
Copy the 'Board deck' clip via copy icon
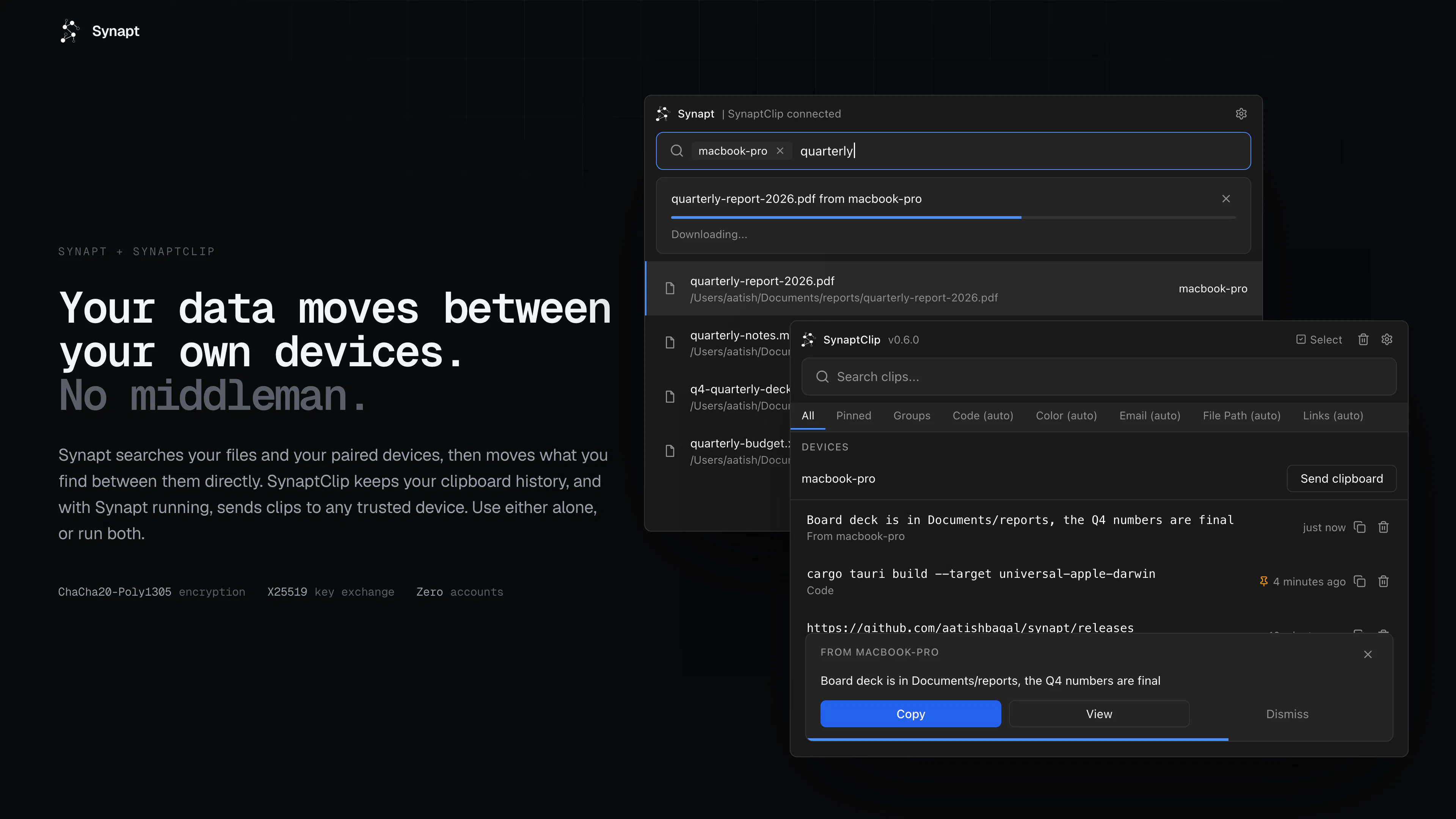click(1359, 527)
